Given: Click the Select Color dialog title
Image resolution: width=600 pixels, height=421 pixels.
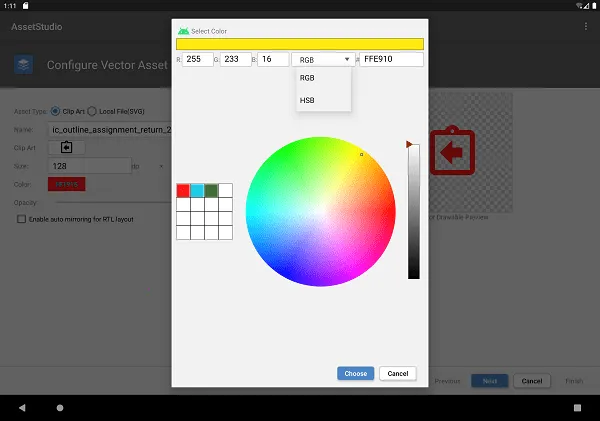Looking at the screenshot, I should (x=209, y=31).
